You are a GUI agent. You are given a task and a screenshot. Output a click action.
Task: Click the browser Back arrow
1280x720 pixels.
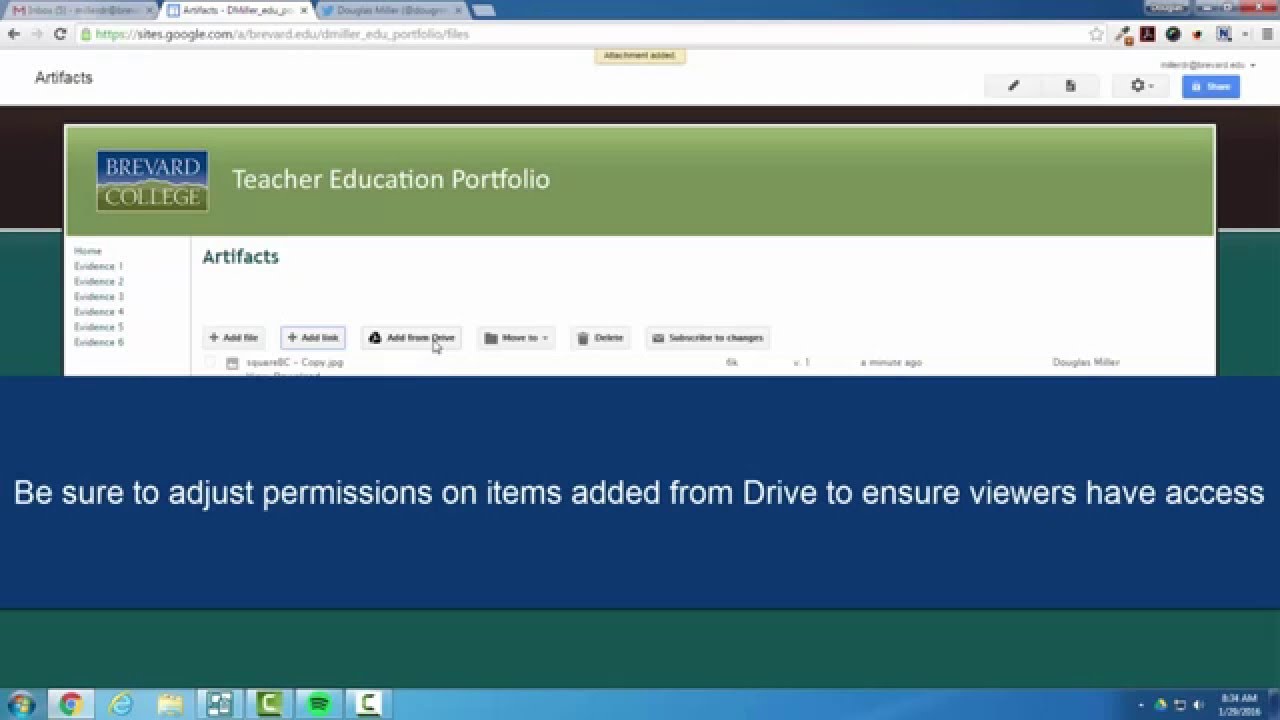[14, 33]
